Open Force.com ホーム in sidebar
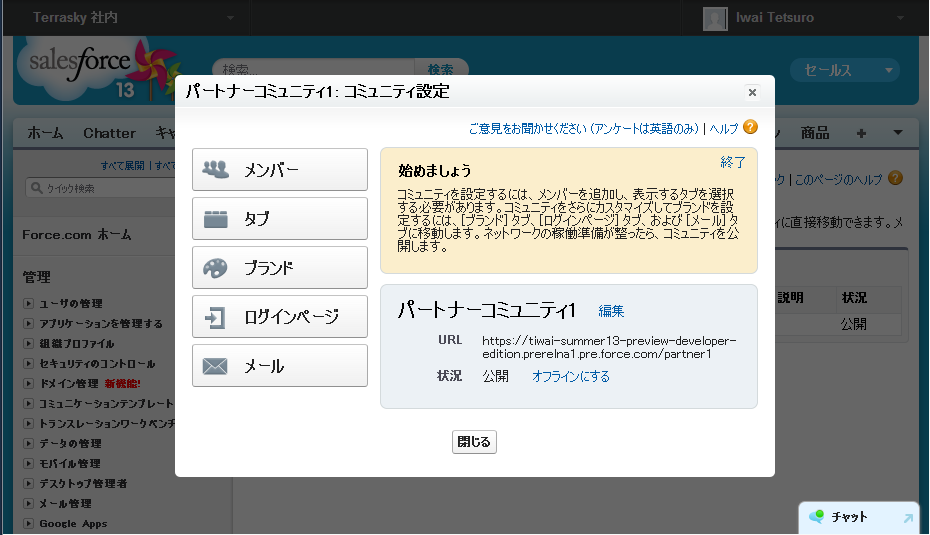Viewport: 930px width, 535px height. click(x=77, y=235)
